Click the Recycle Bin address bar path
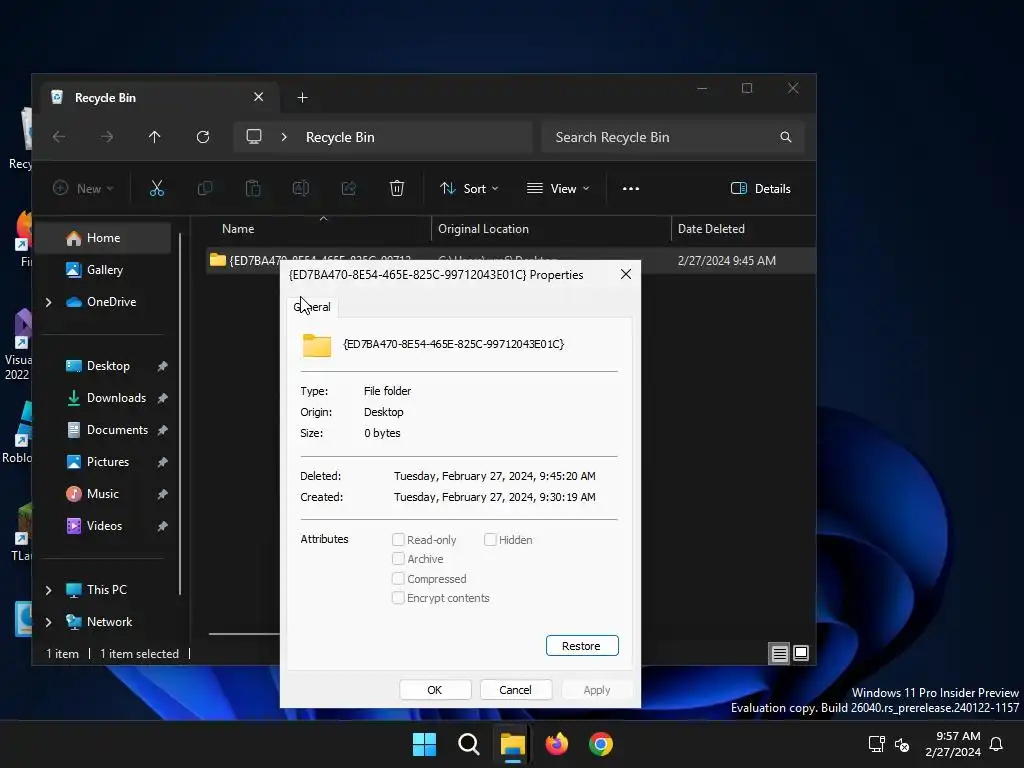Viewport: 1024px width, 768px height. coord(340,137)
